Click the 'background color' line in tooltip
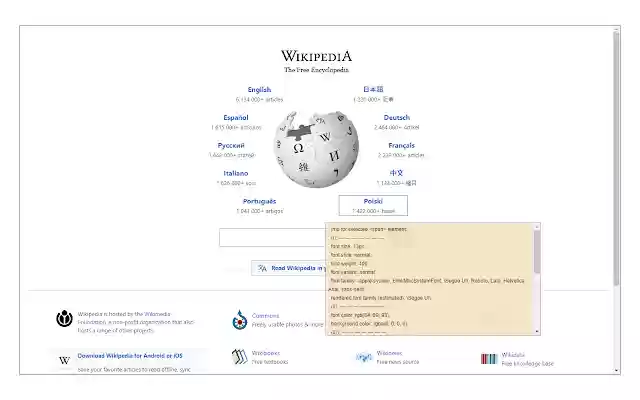The width and height of the screenshot is (640, 400). pyautogui.click(x=369, y=324)
